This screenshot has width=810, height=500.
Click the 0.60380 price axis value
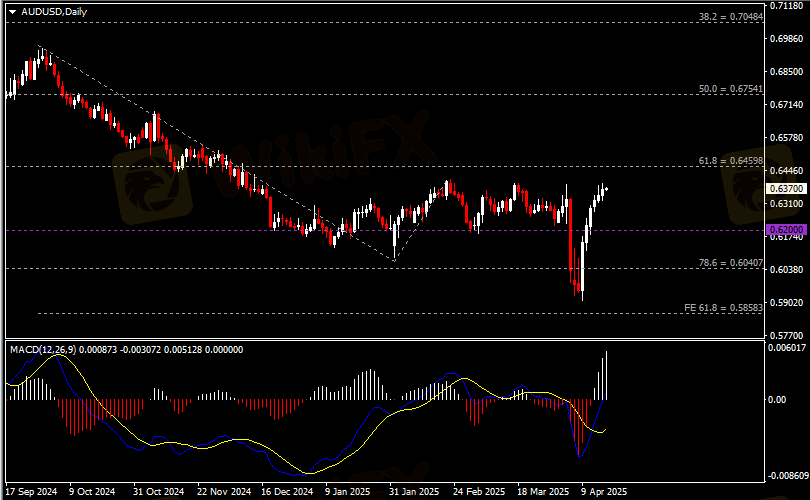coord(786,270)
